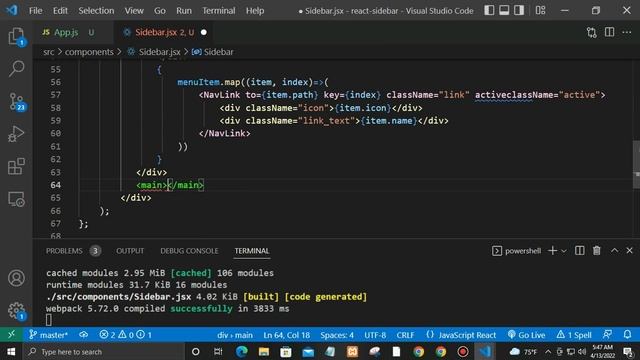Switch to the Output panel tab

(x=130, y=251)
